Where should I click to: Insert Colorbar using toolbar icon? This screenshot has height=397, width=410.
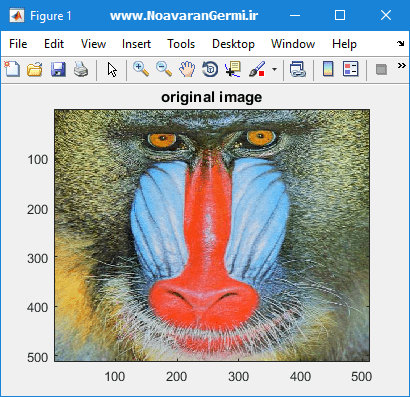[328, 69]
